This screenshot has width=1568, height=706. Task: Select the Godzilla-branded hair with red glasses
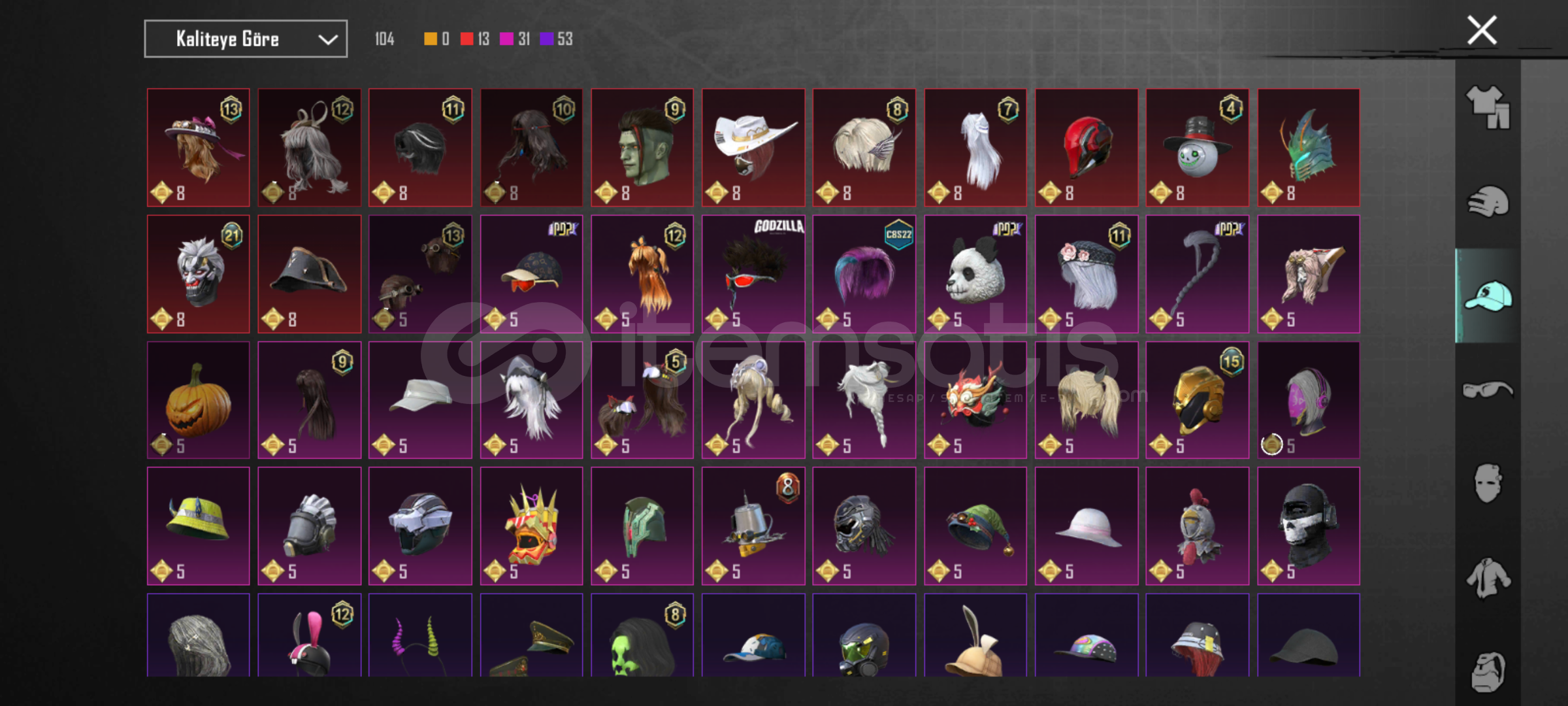click(753, 274)
